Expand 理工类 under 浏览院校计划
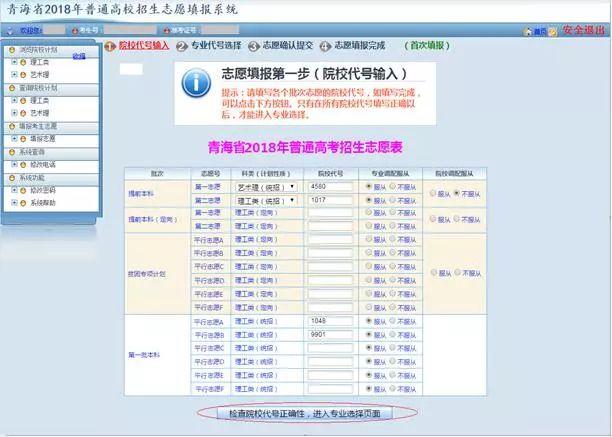This screenshot has width=612, height=437. click(13, 61)
